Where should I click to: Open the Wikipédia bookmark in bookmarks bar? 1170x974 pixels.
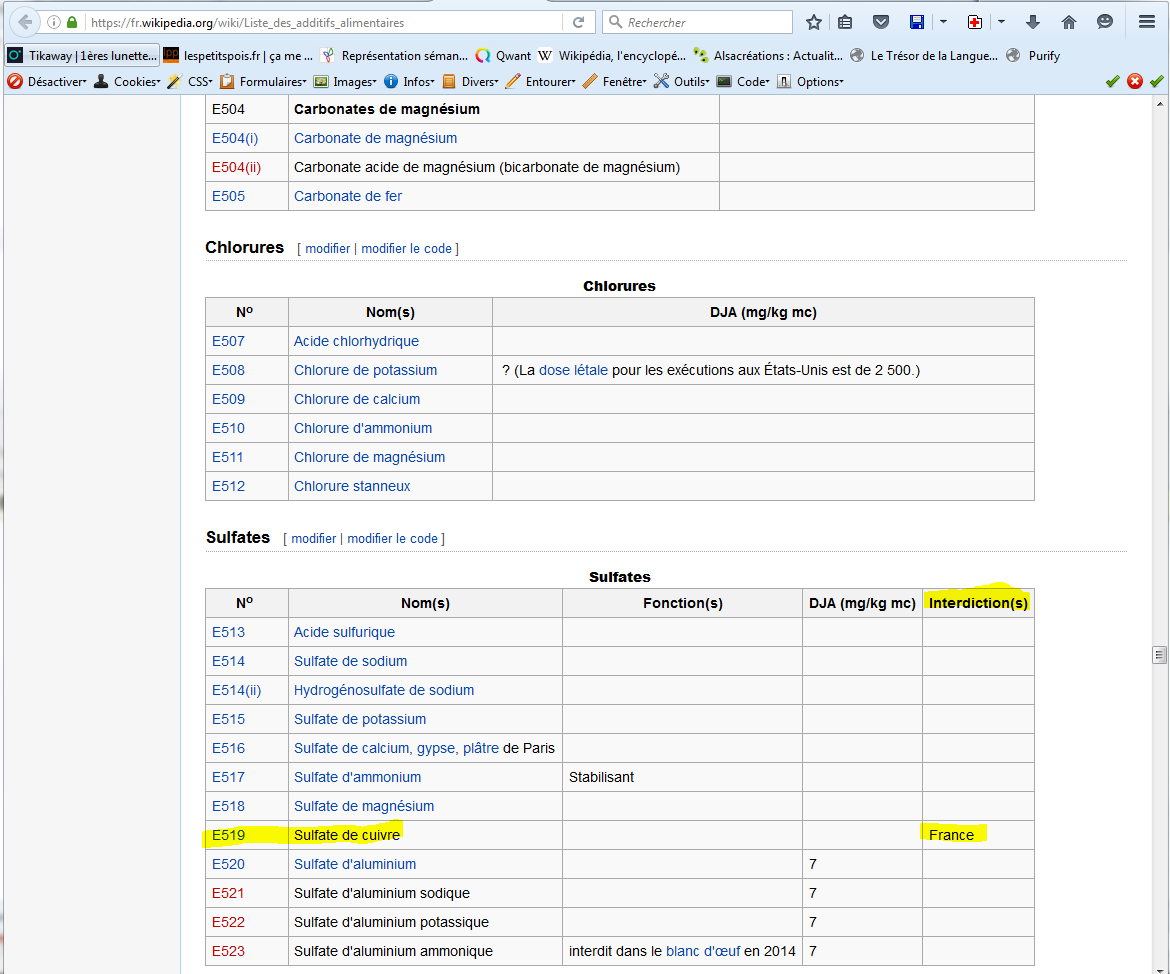612,56
